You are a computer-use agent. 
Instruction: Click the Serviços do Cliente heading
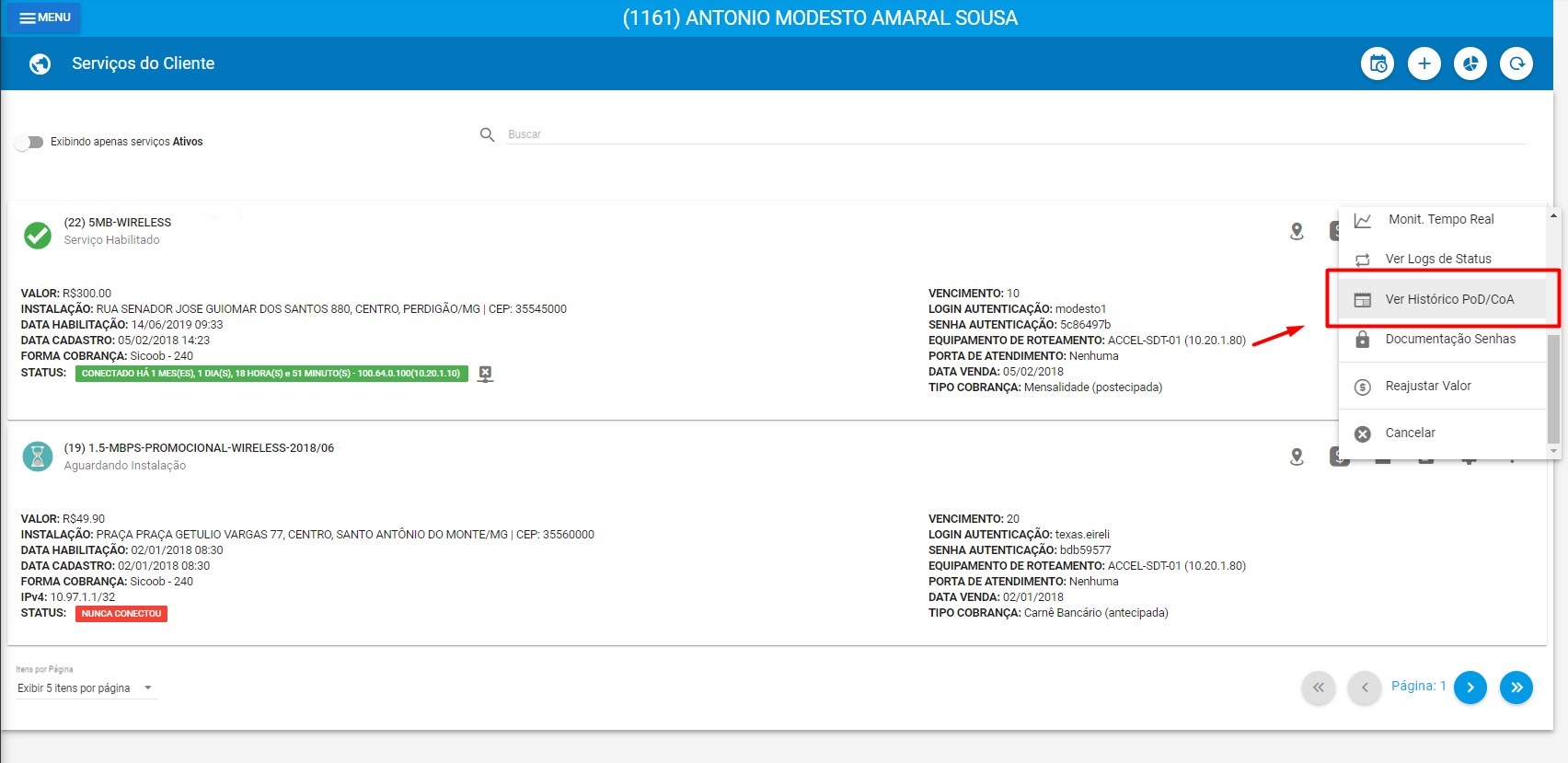click(144, 64)
